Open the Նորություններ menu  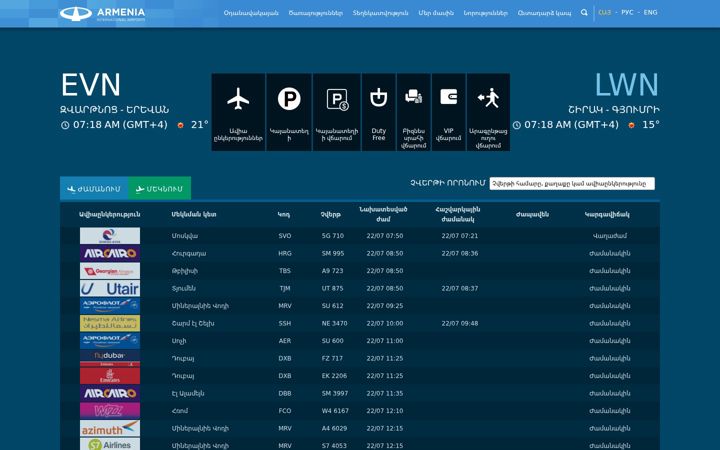coord(486,13)
